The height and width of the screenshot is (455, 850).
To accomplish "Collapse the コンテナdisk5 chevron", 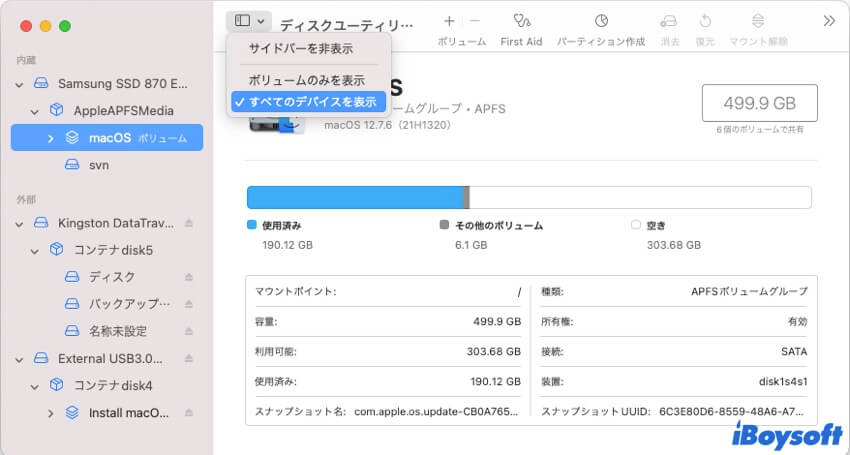I will (x=35, y=251).
